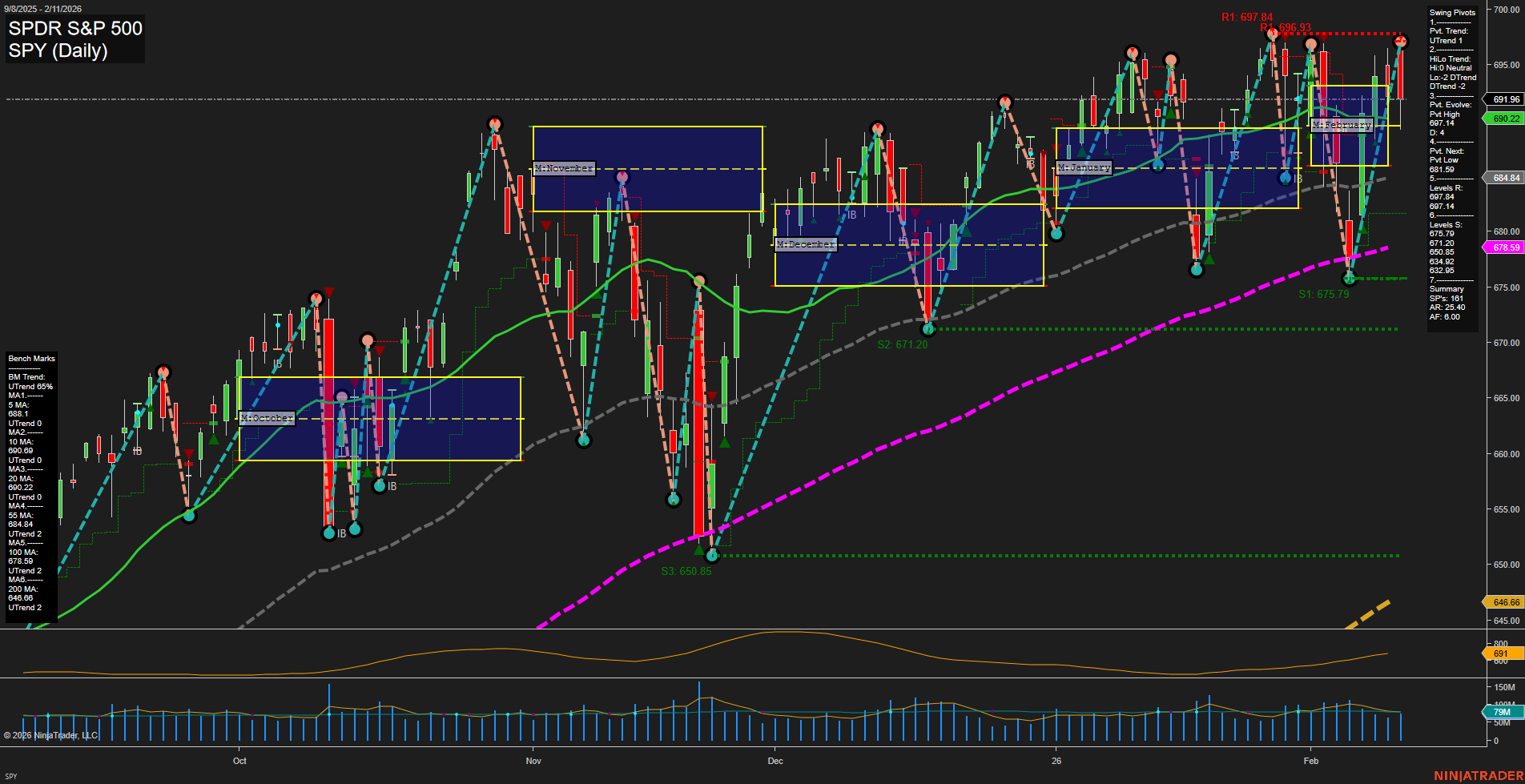Click the M:October monthly range label

(x=268, y=418)
